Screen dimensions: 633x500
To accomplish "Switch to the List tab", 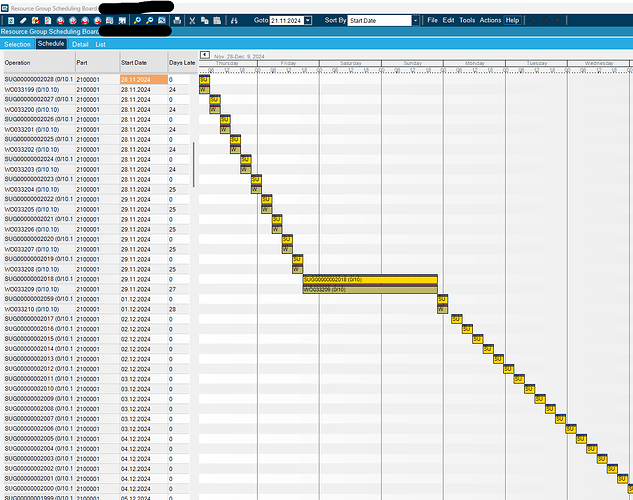I will click(100, 44).
